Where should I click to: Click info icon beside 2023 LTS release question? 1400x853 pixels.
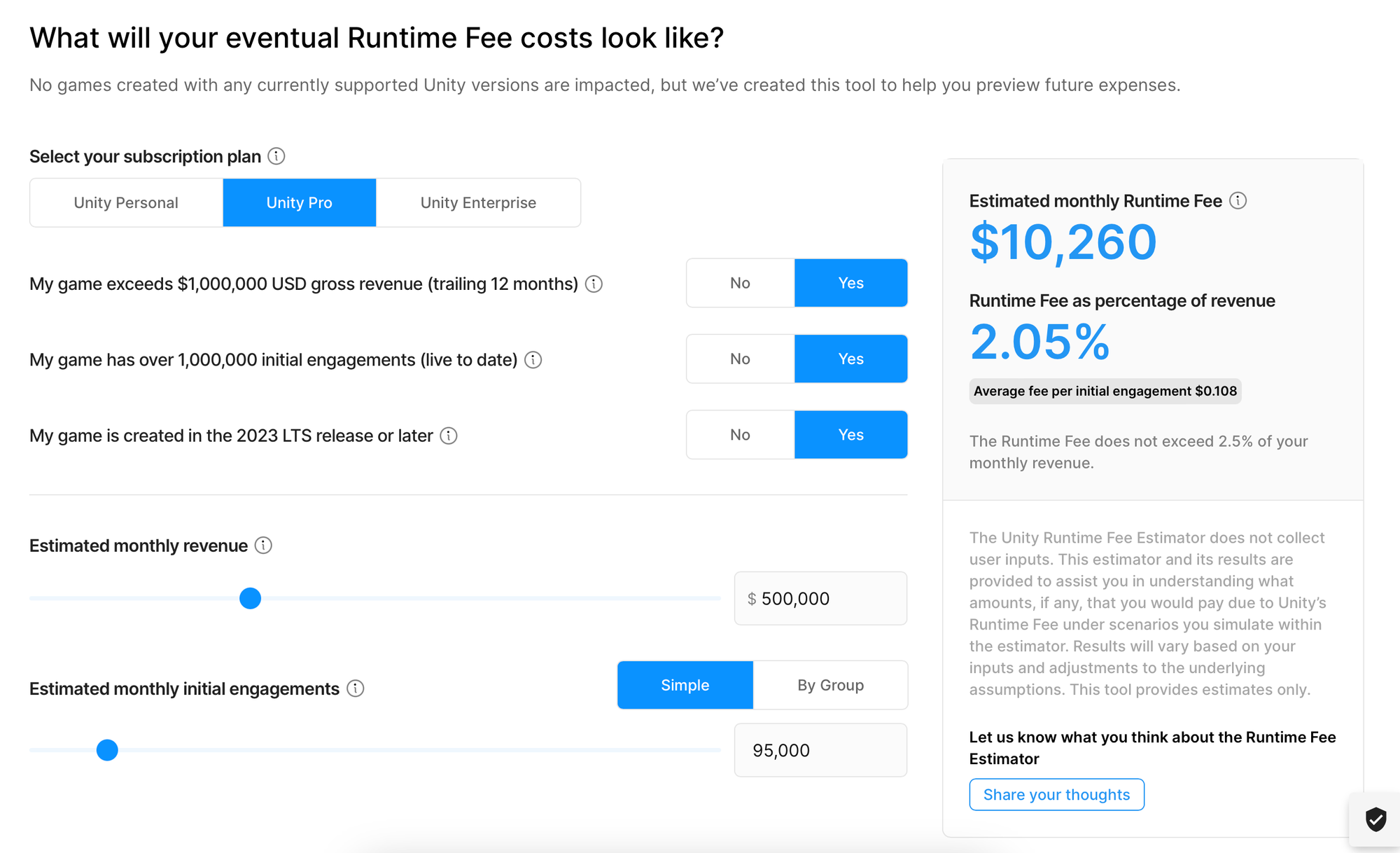tap(449, 436)
